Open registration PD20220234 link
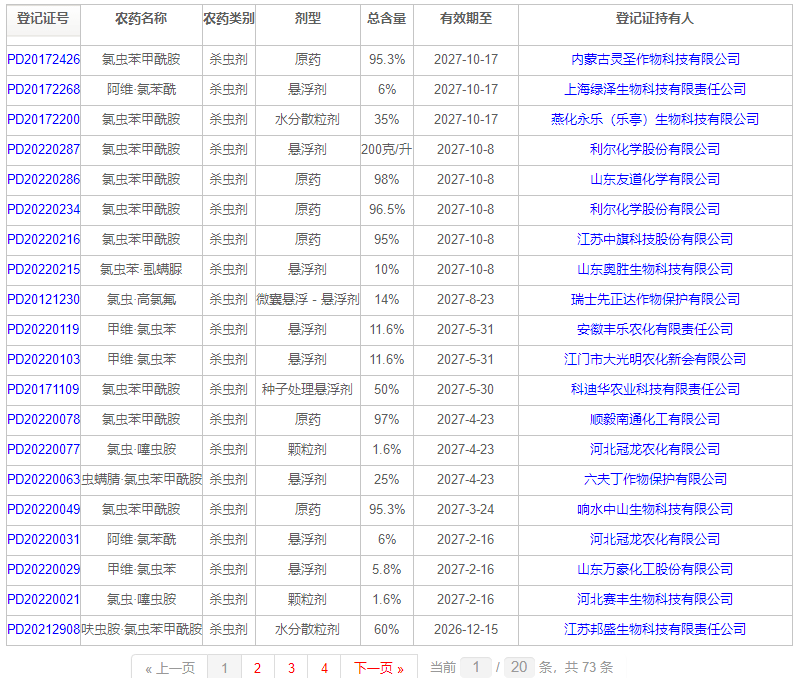Image resolution: width=803 pixels, height=678 pixels. (44, 209)
